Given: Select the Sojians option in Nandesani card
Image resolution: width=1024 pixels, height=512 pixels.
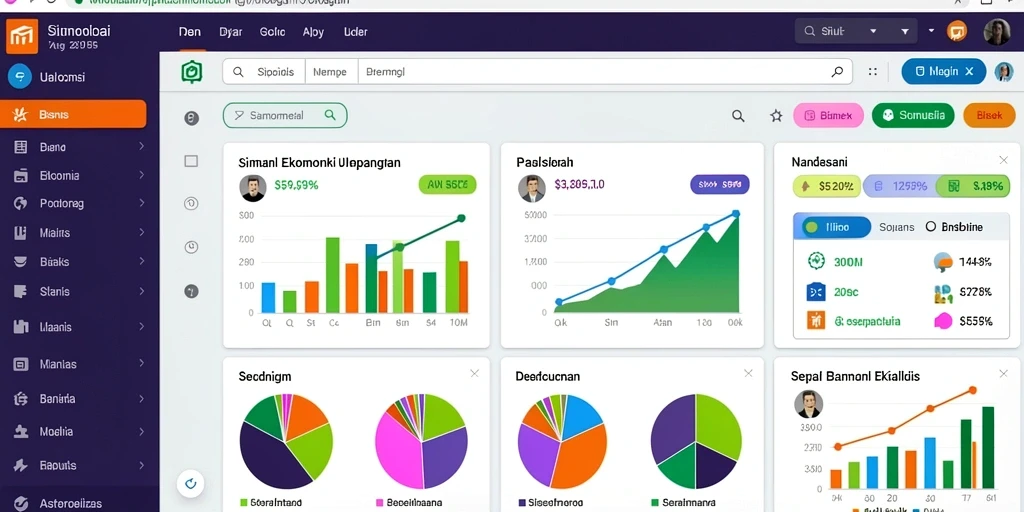Looking at the screenshot, I should (x=897, y=227).
